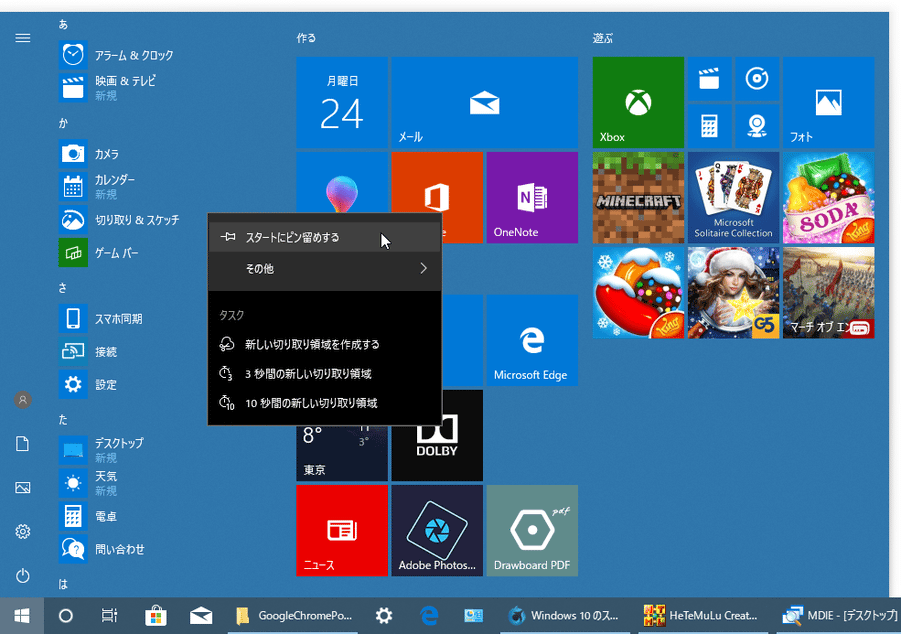Select スタートにピン留めする in context menu
Viewport: 901px width, 634px height.
pyautogui.click(x=325, y=237)
